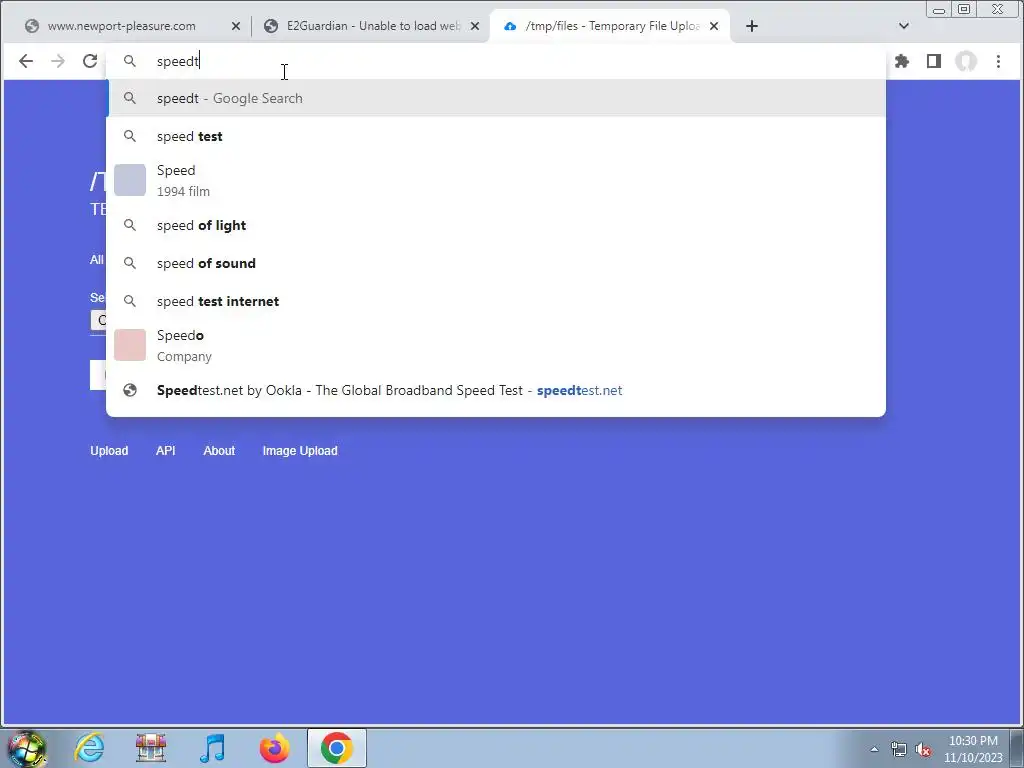Open the music player taskbar icon
The width and height of the screenshot is (1024, 768).
pos(213,748)
